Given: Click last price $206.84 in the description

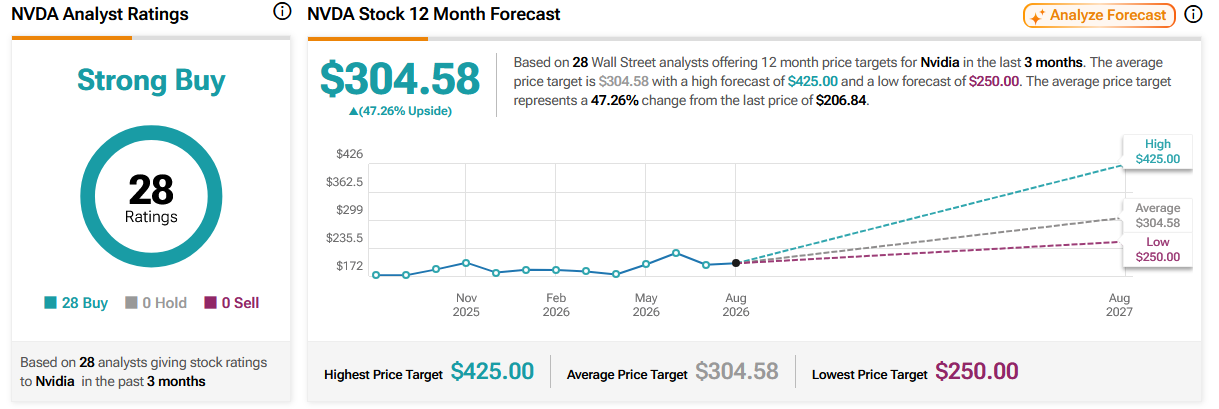Looking at the screenshot, I should click(x=842, y=100).
